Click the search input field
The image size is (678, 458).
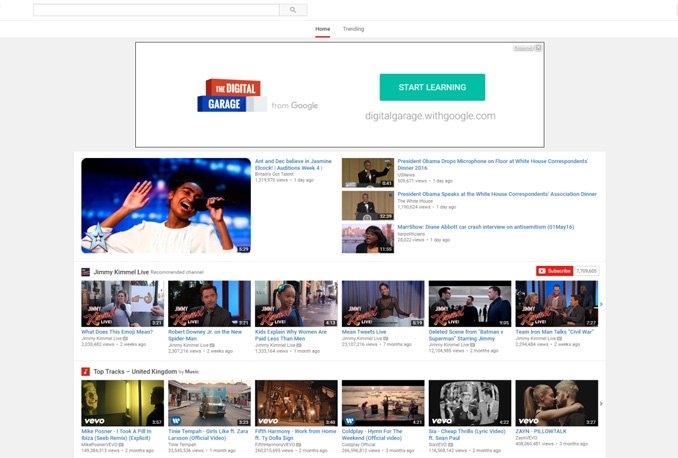[x=156, y=10]
